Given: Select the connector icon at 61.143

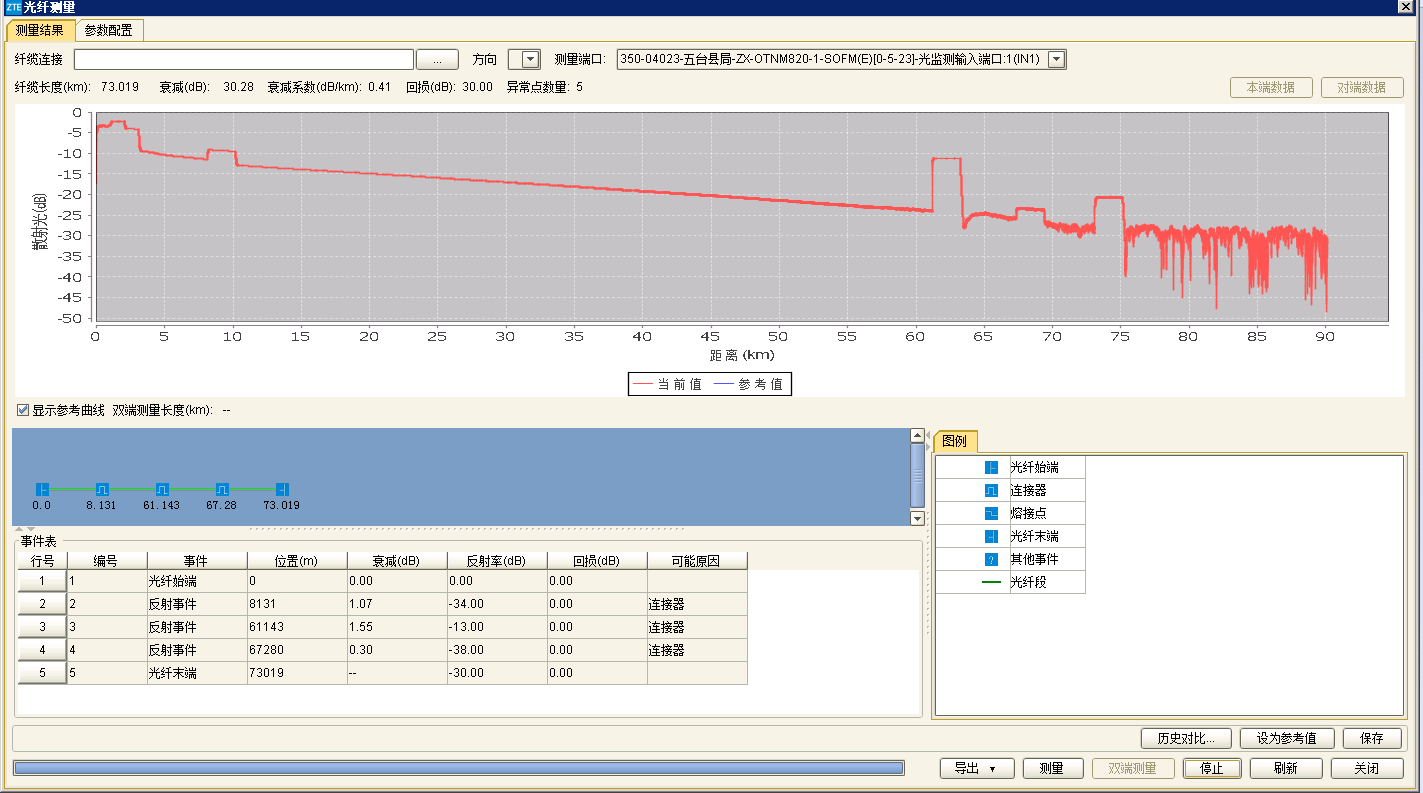Looking at the screenshot, I should pos(162,489).
